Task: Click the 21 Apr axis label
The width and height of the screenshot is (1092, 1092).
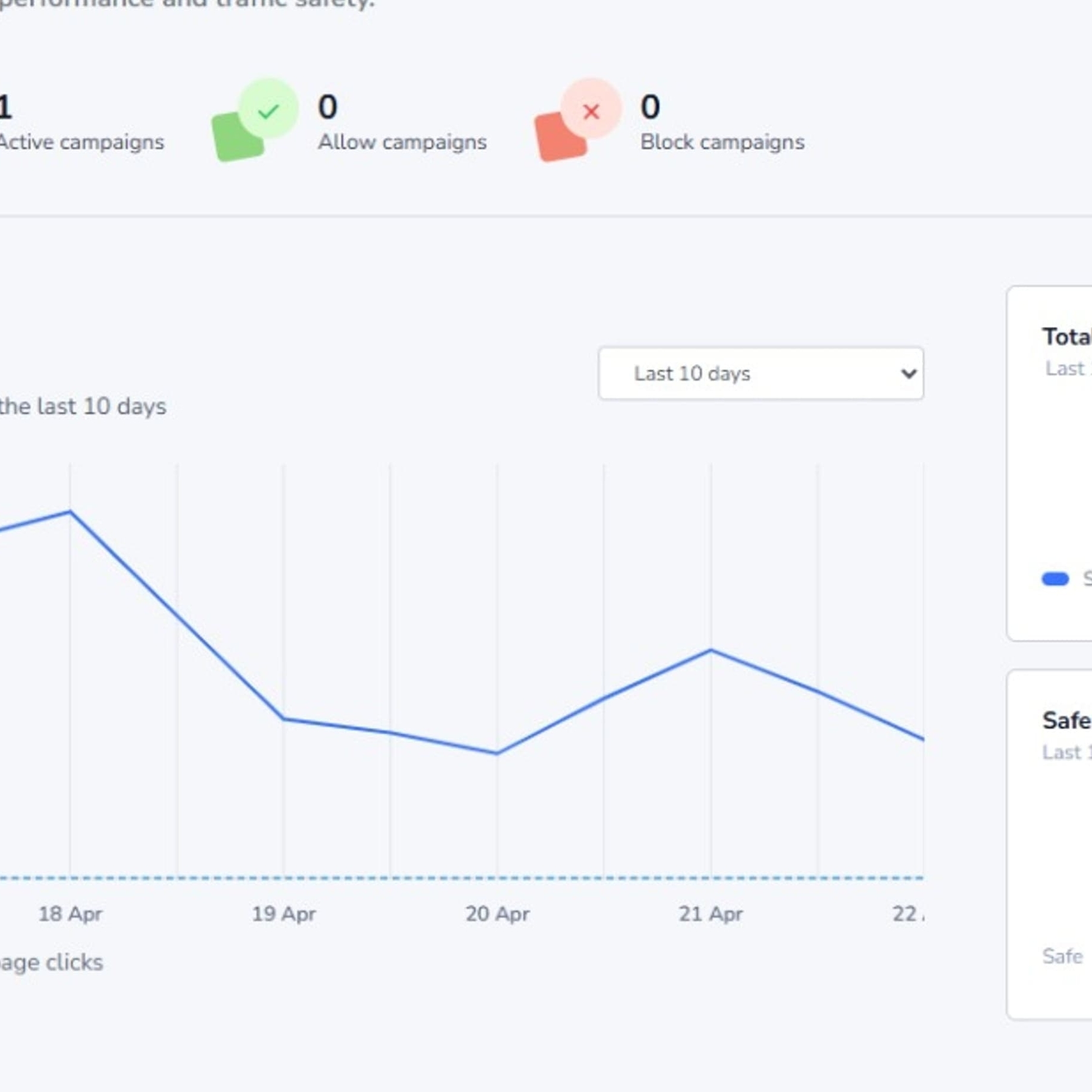Action: (711, 914)
